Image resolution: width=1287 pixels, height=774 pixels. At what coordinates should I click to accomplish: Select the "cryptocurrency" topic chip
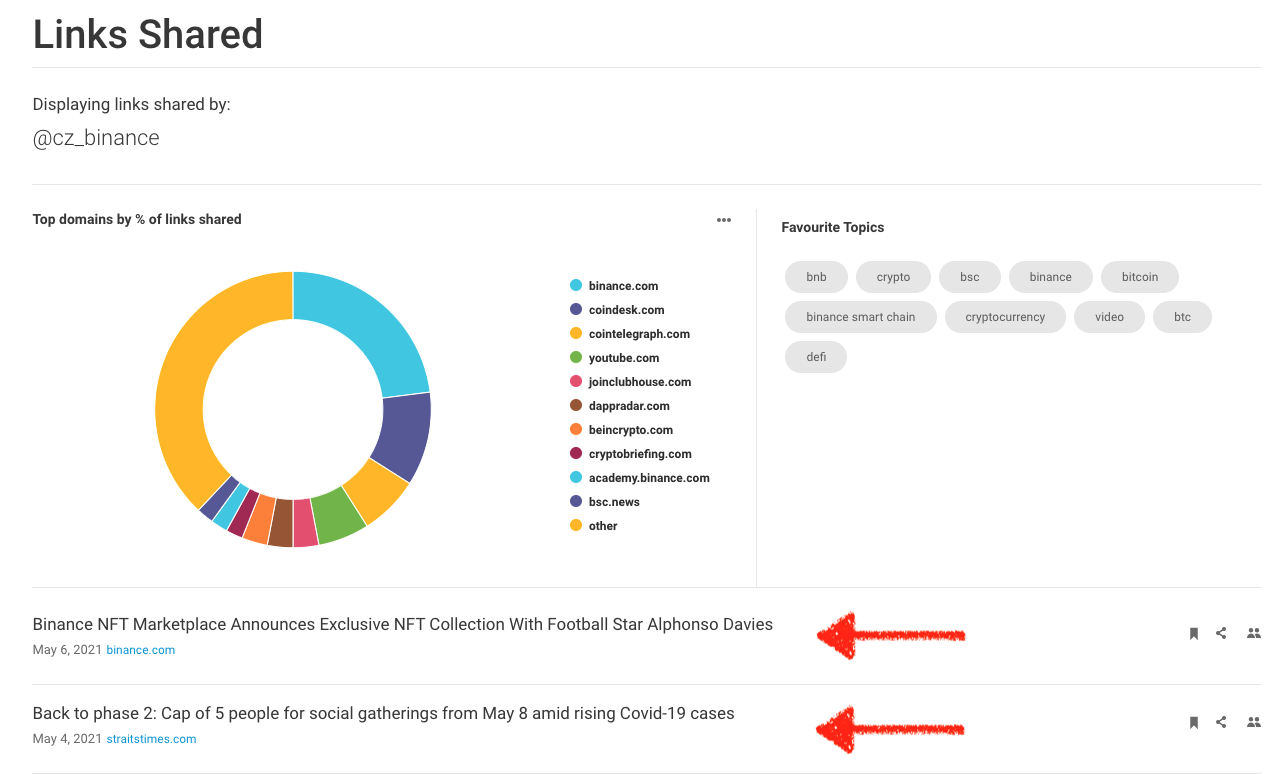[x=1005, y=316]
